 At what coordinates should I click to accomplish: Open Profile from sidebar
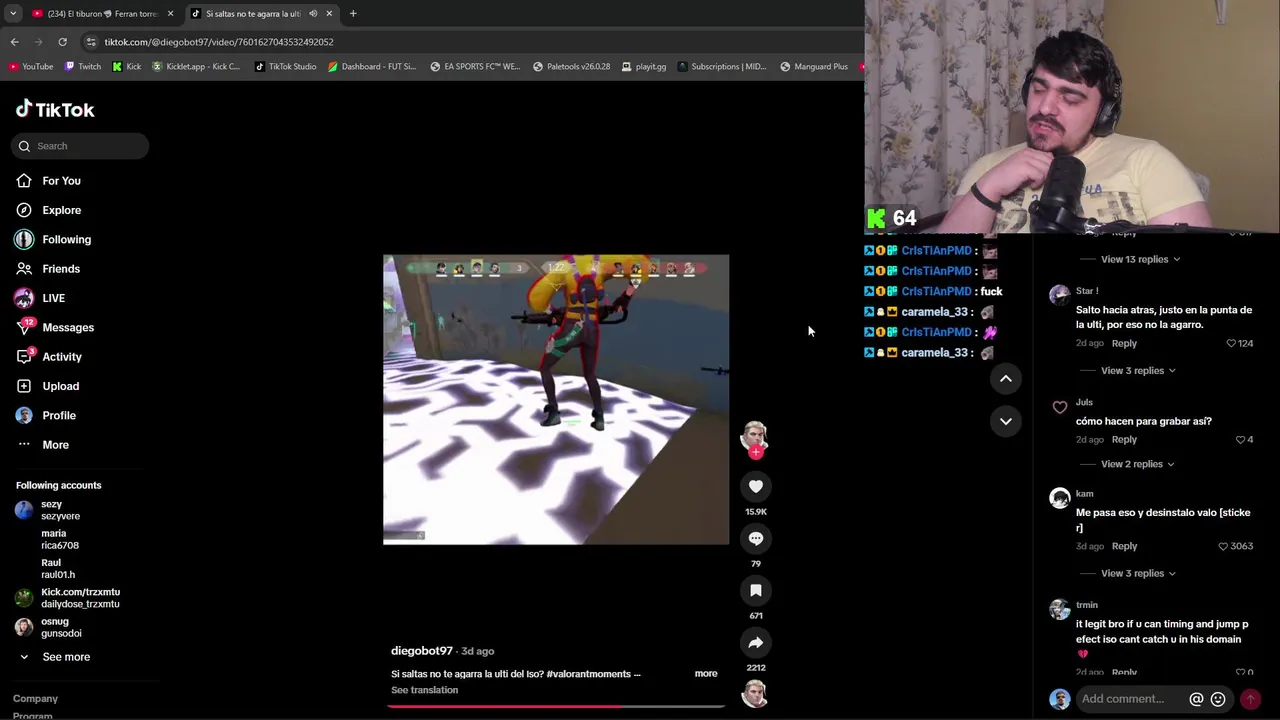tap(59, 415)
